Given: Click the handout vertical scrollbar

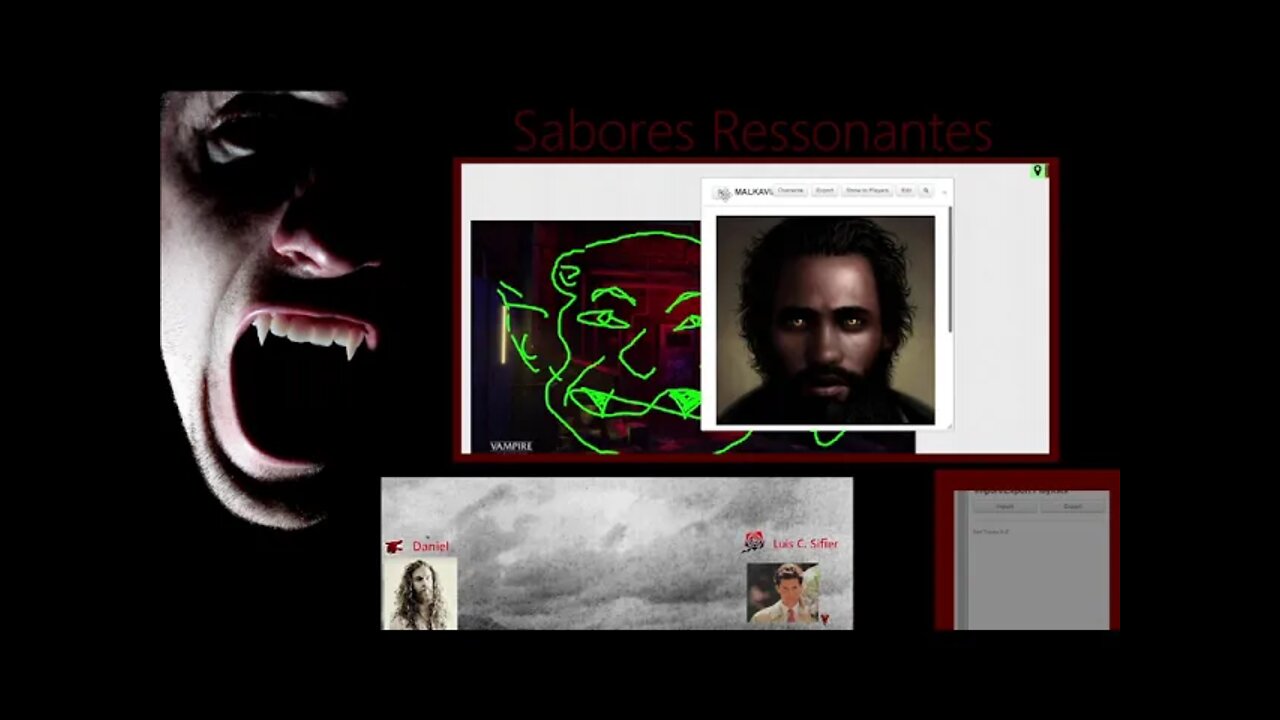Looking at the screenshot, I should 950,270.
